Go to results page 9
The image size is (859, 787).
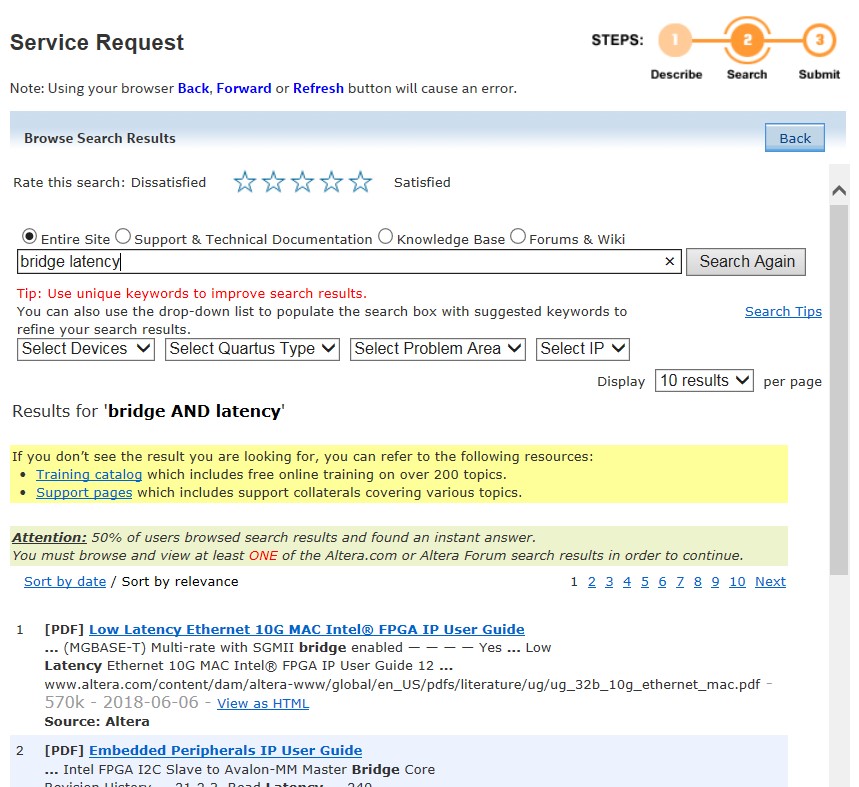click(x=715, y=582)
